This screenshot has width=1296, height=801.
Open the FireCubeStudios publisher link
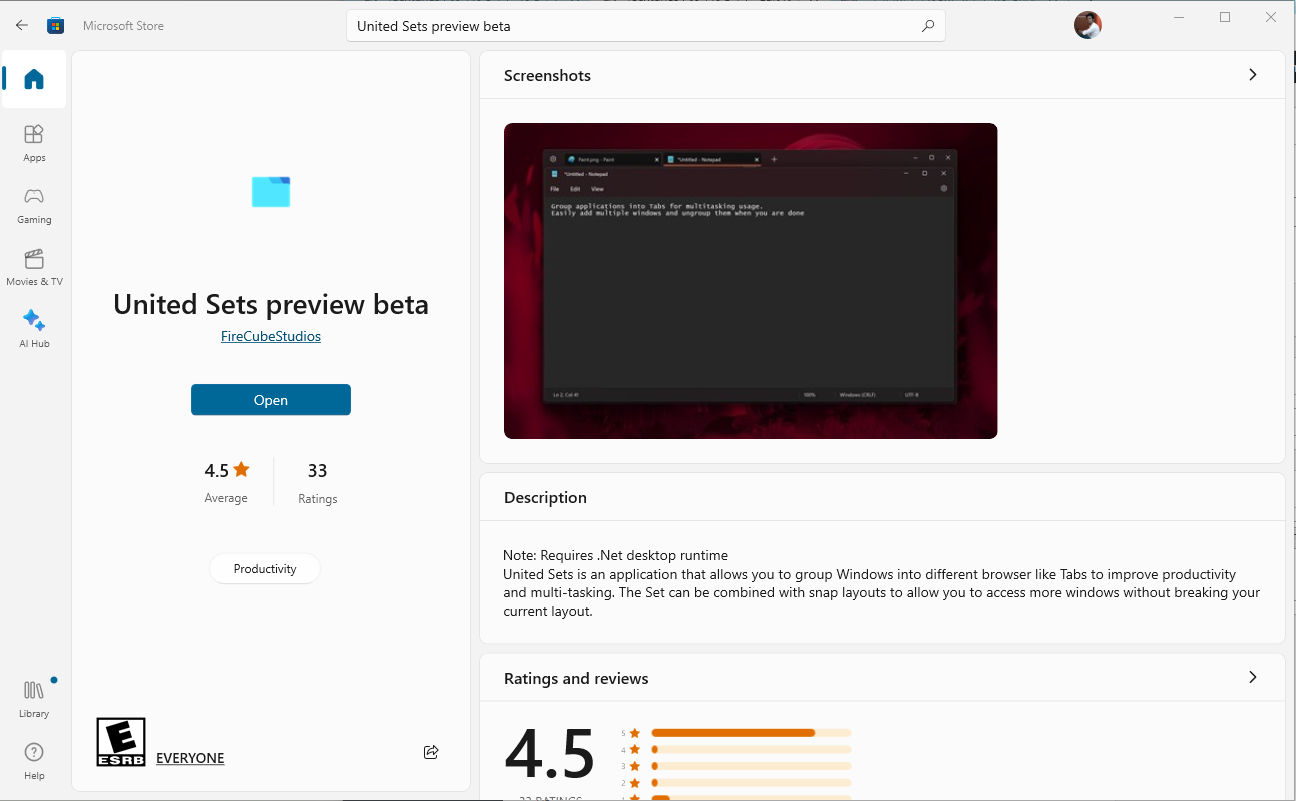pos(271,337)
